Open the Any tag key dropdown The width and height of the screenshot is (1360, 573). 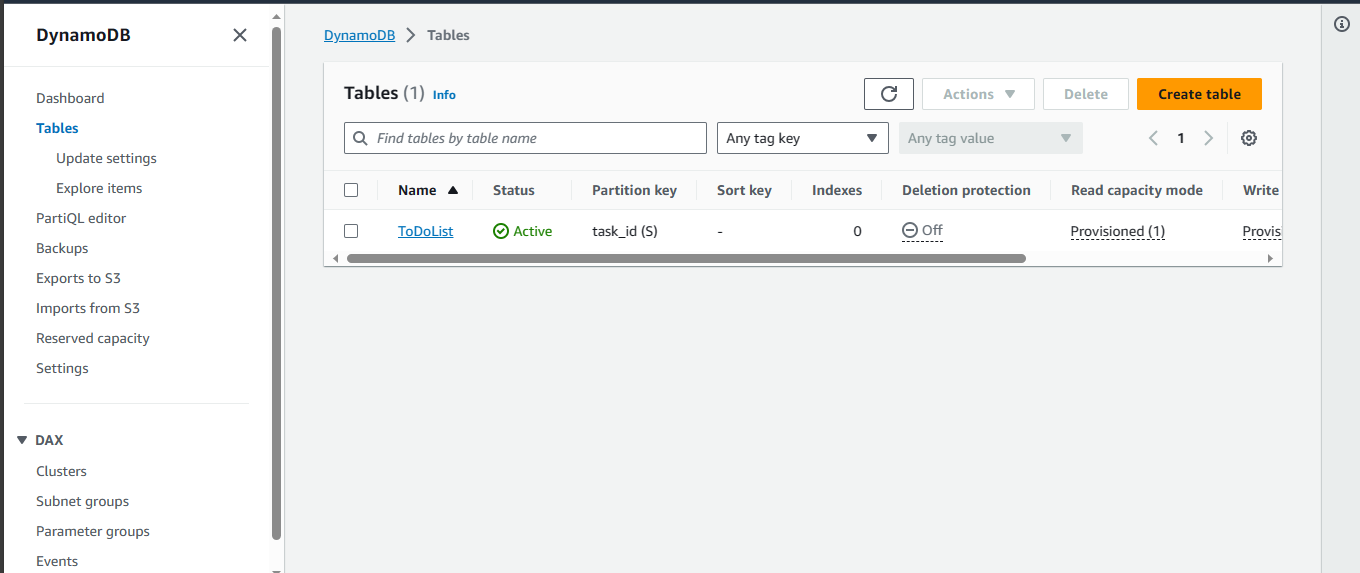coord(803,138)
